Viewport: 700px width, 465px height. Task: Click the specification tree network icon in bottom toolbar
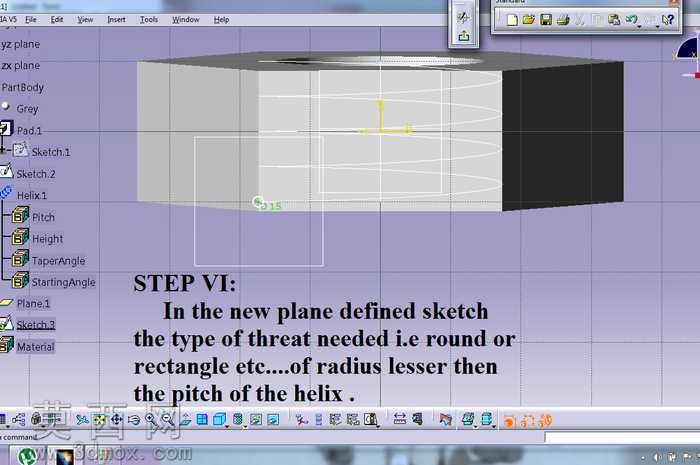pyautogui.click(x=19, y=419)
